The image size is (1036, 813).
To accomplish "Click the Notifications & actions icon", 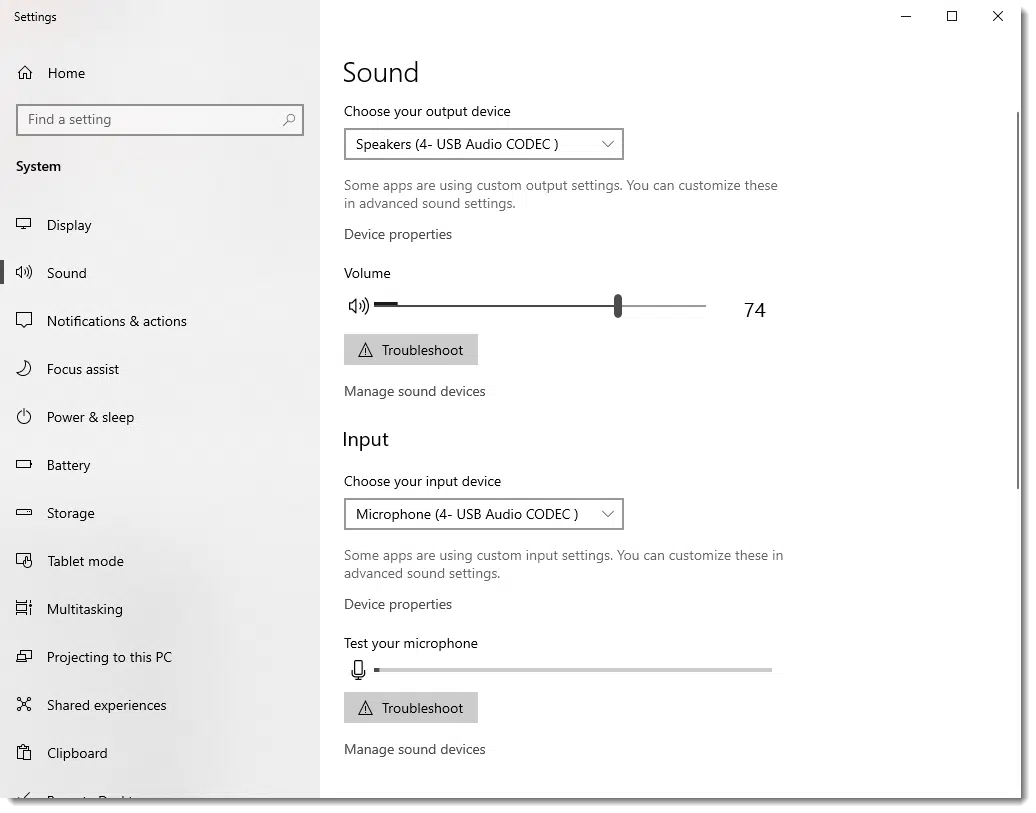I will click(x=24, y=321).
